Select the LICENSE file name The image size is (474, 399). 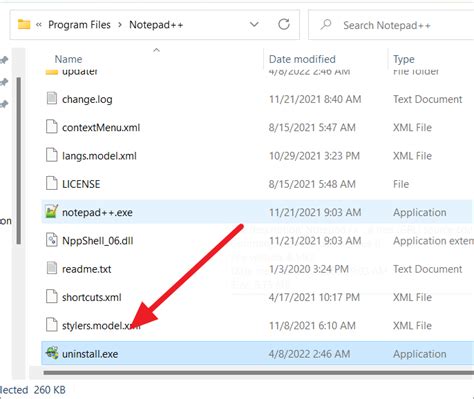(x=81, y=184)
